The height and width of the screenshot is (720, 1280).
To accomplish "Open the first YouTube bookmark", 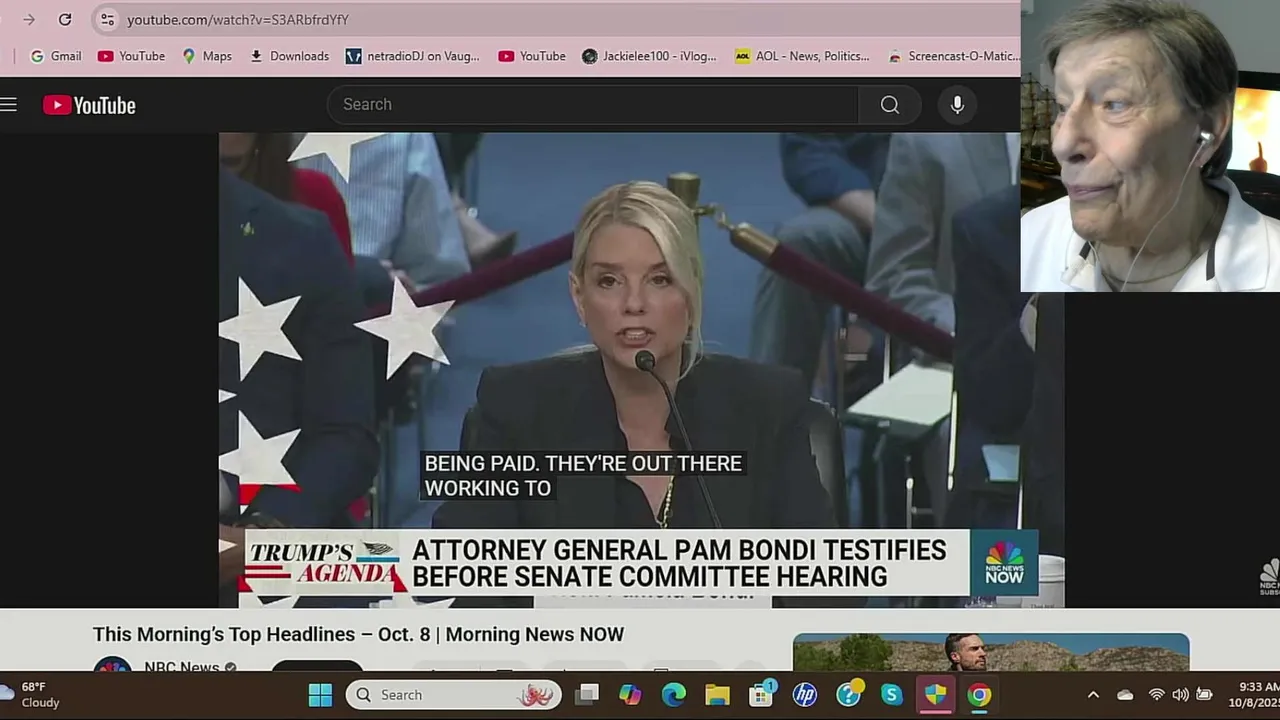I will pyautogui.click(x=131, y=56).
